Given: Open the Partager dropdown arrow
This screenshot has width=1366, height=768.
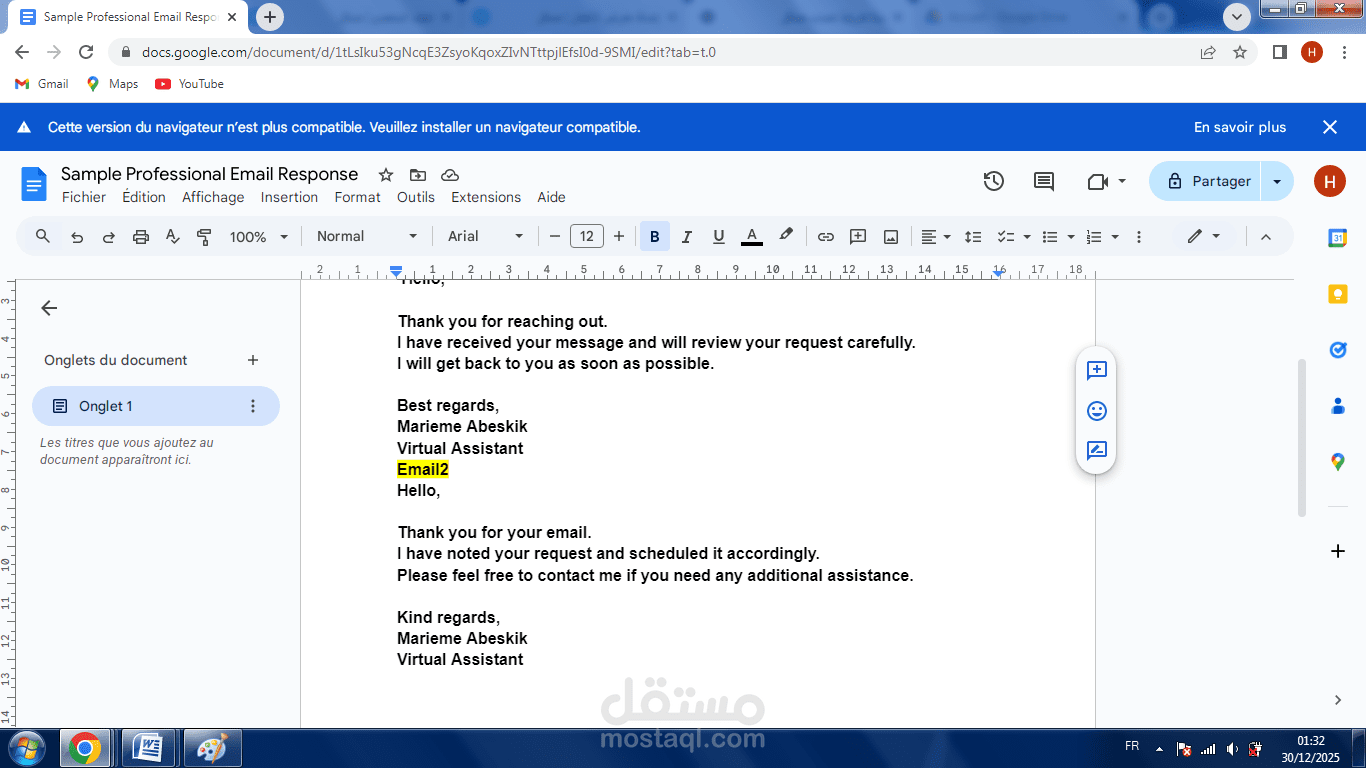Looking at the screenshot, I should tap(1277, 181).
